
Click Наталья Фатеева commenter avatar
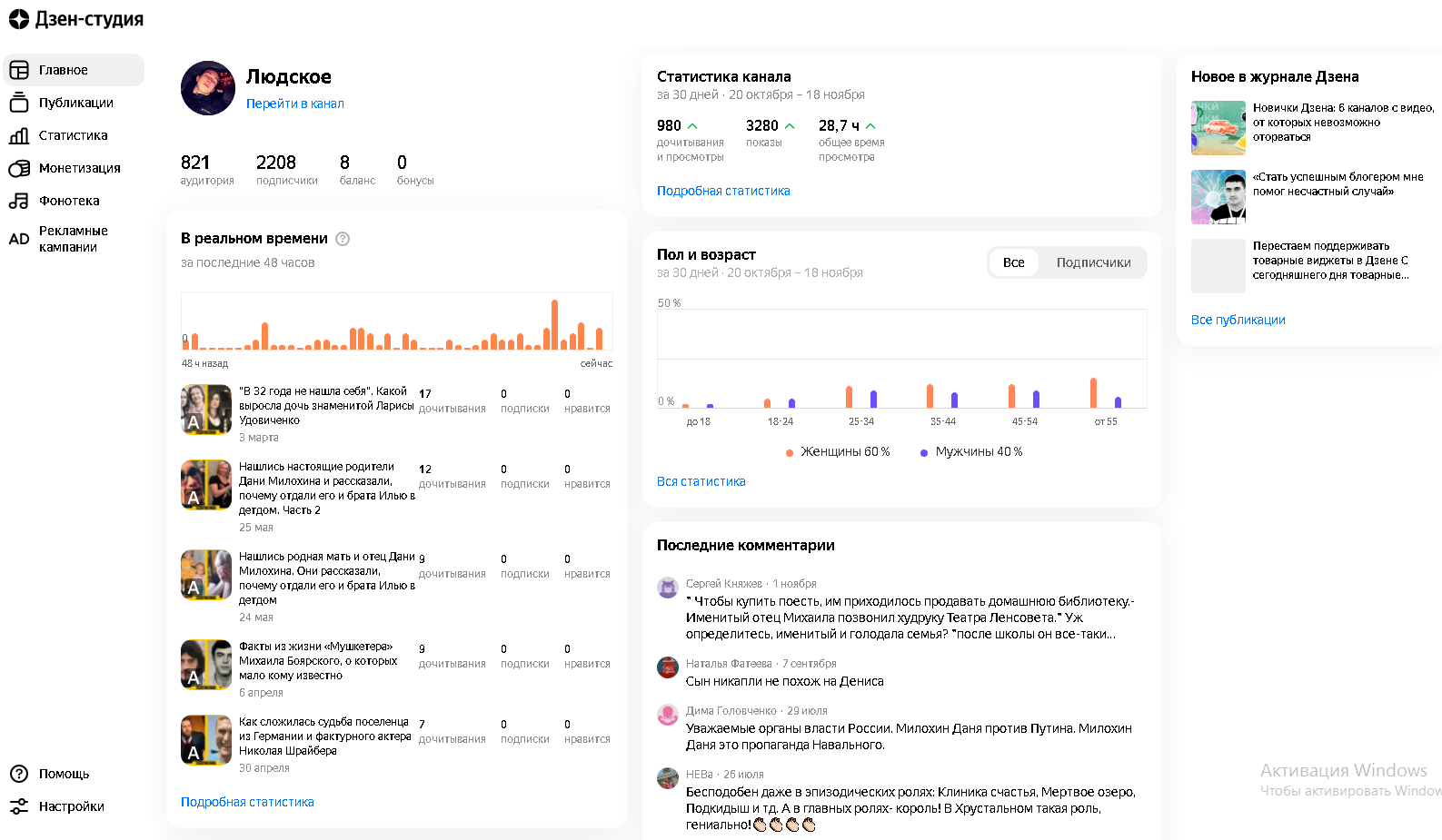coord(668,667)
